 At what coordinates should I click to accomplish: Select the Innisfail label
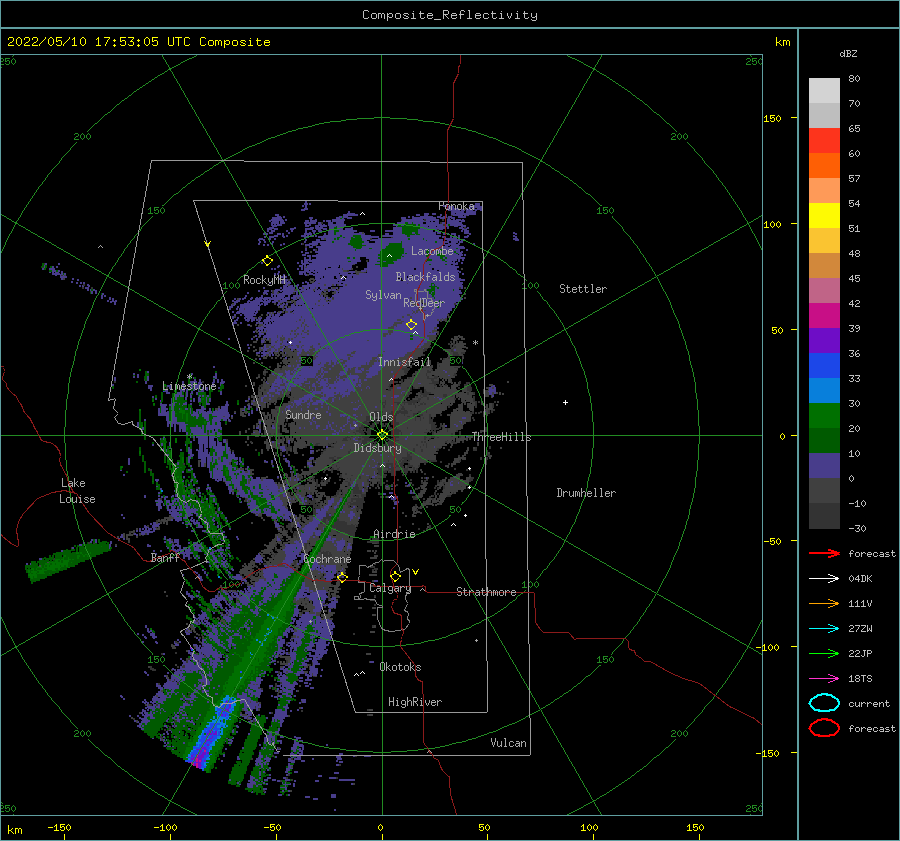click(404, 362)
